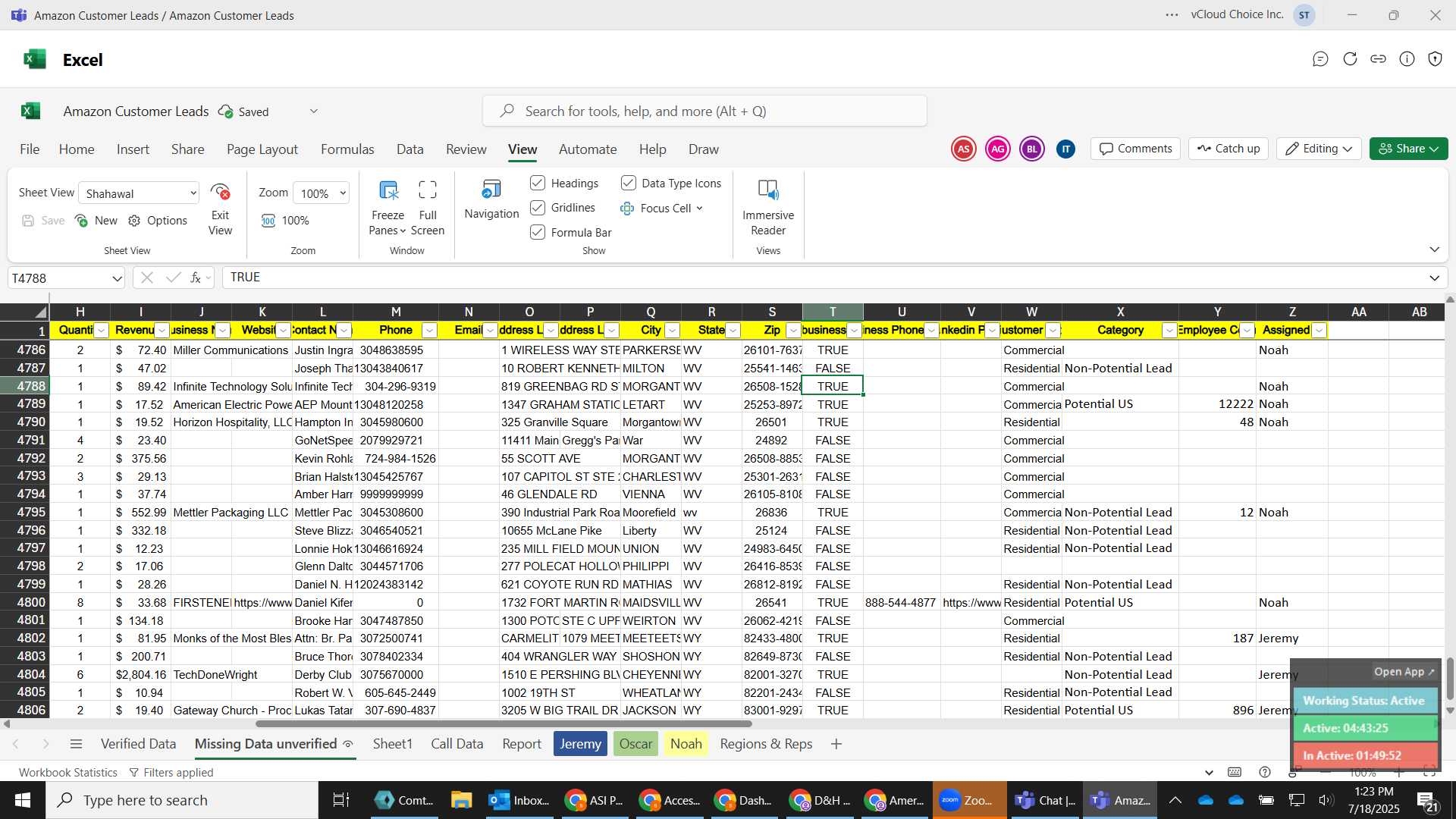Expand Focus Cell dropdown
The image size is (1456, 819).
(699, 208)
